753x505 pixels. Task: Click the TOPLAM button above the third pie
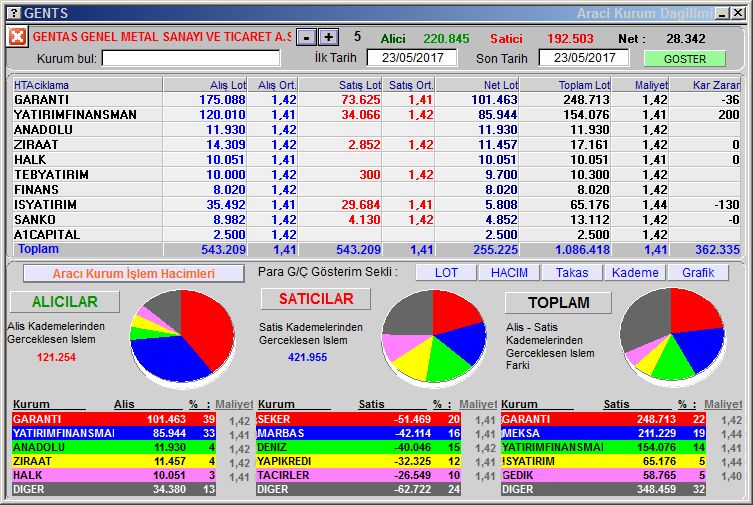coord(559,302)
